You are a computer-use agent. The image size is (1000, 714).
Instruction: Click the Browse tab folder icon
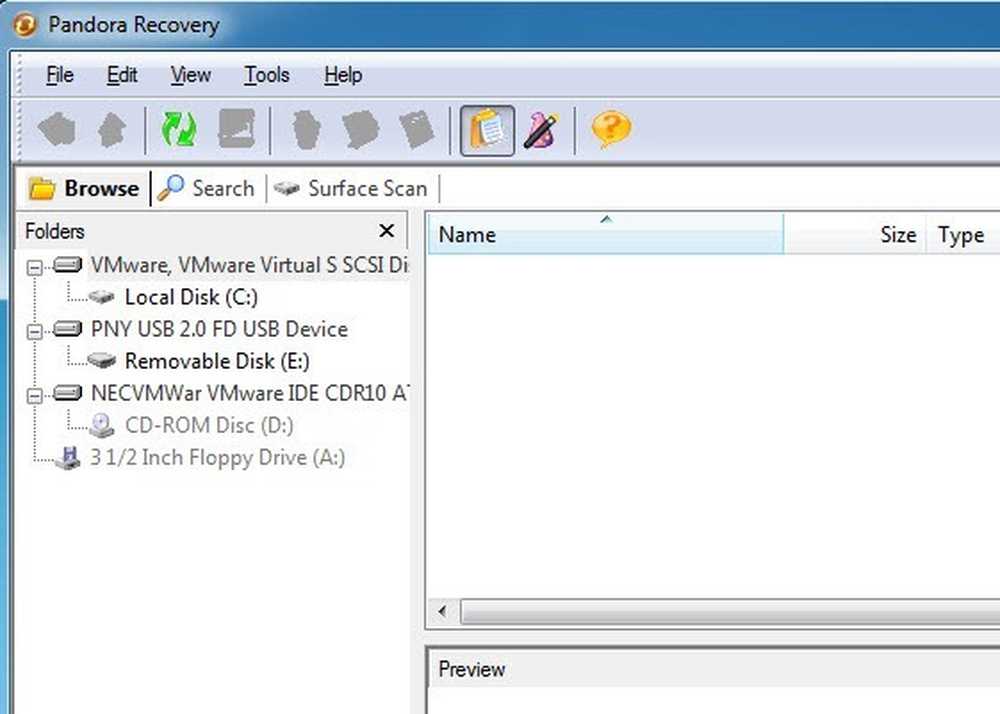click(42, 189)
